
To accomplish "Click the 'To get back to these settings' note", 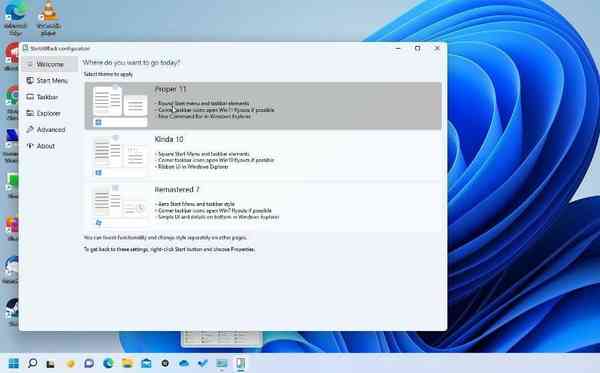I will click(x=170, y=249).
